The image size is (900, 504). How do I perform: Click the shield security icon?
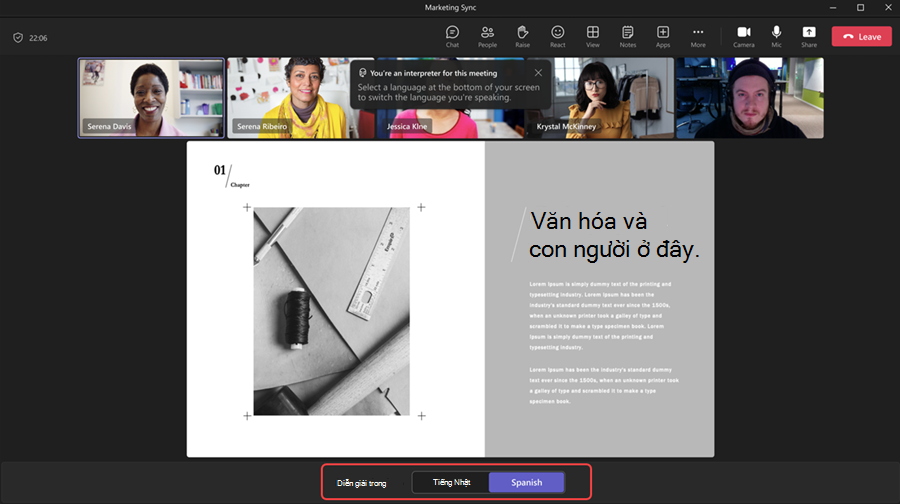coord(18,38)
